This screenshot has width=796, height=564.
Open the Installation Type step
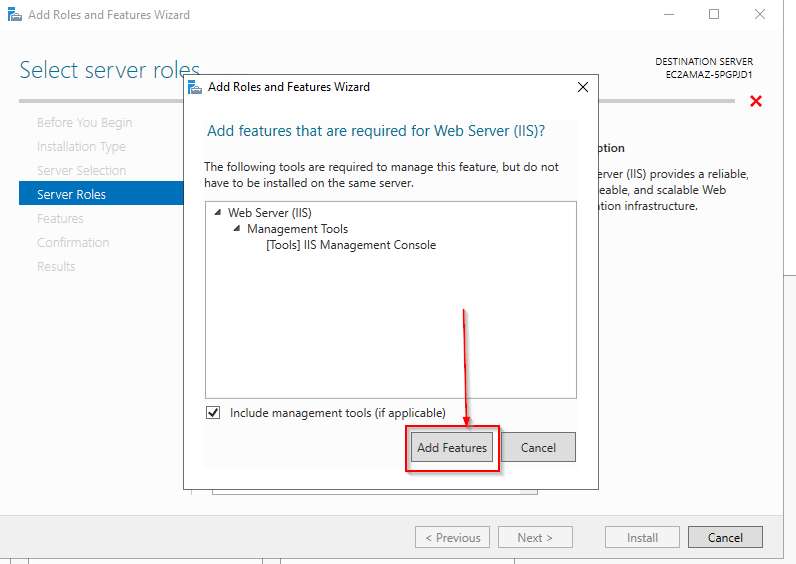click(x=81, y=146)
